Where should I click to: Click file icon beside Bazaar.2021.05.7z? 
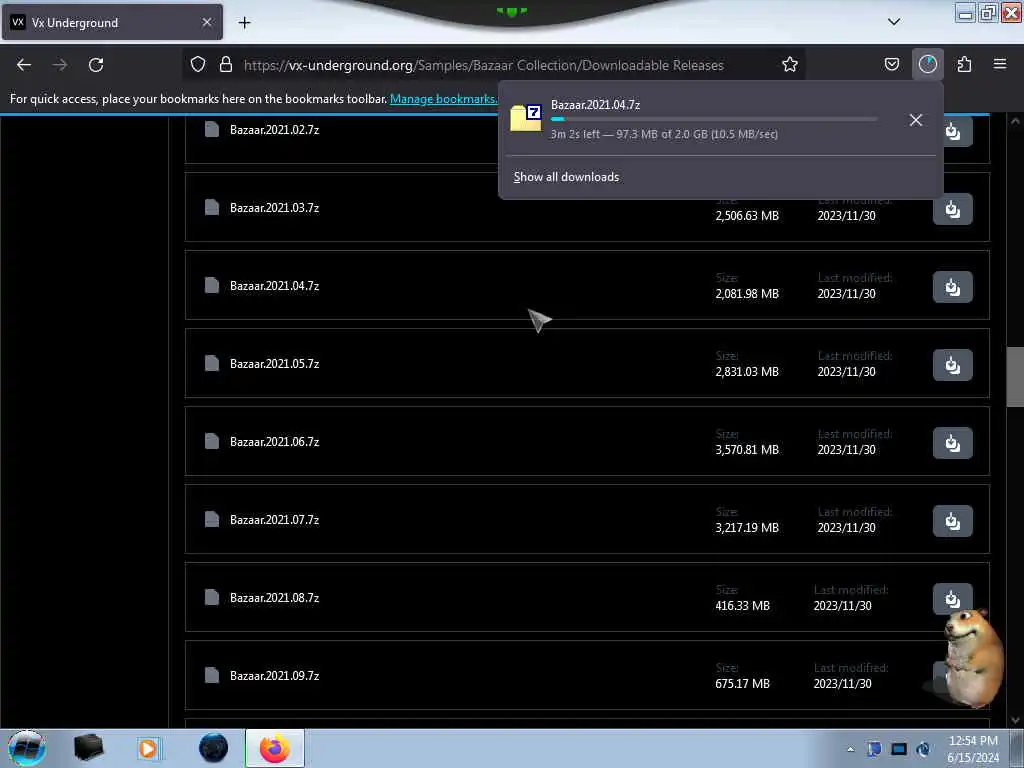(x=212, y=363)
